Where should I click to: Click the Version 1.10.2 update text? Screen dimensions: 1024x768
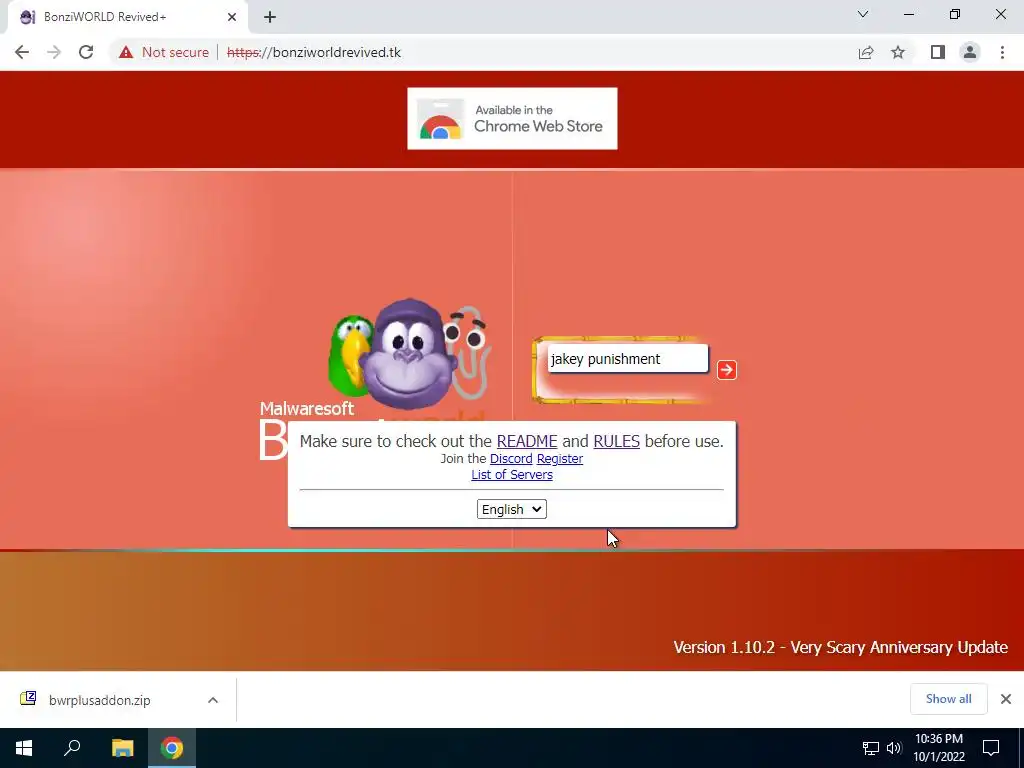(840, 647)
